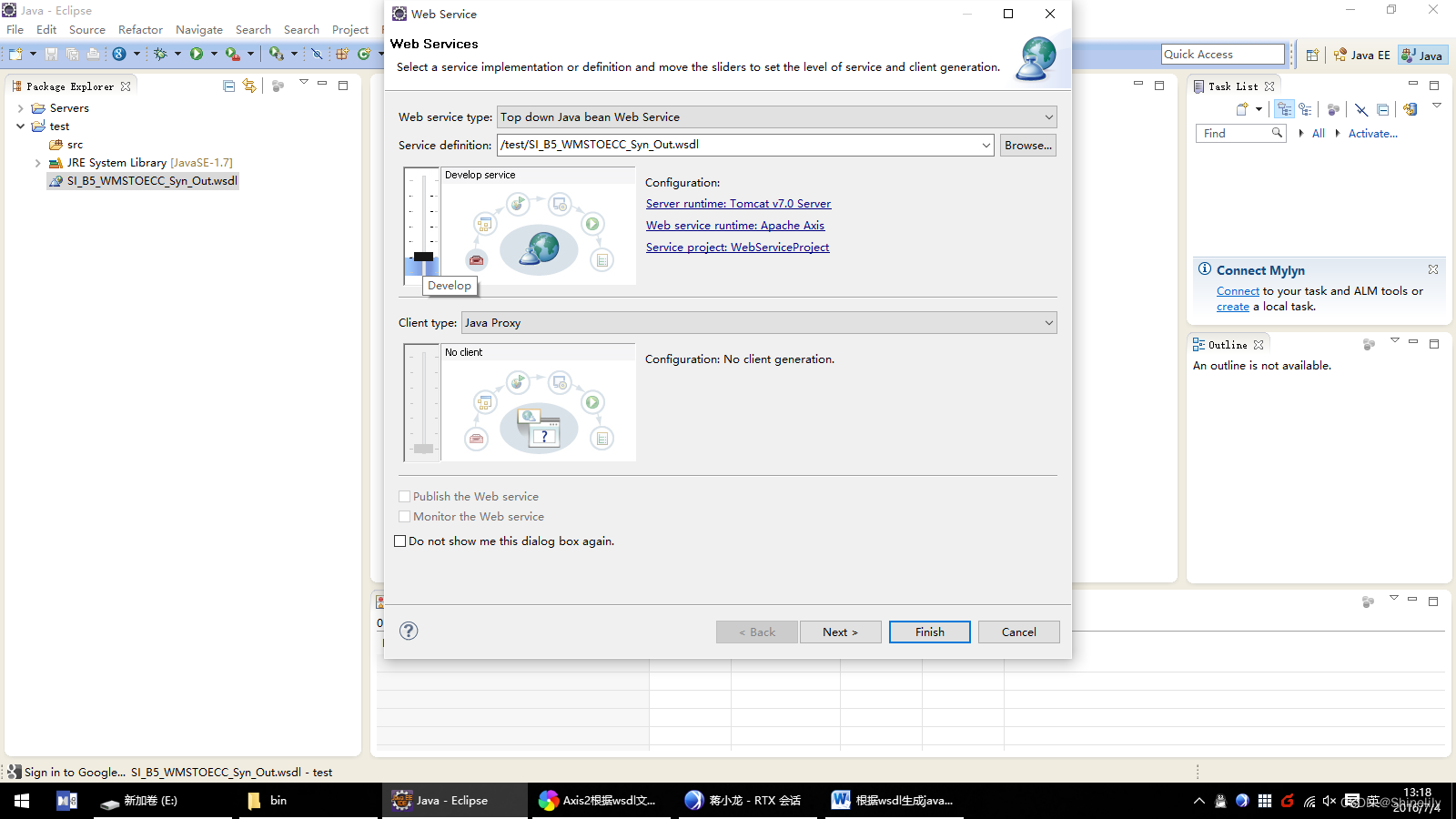Click the New wizard icon in Eclipse toolbar

[x=15, y=54]
